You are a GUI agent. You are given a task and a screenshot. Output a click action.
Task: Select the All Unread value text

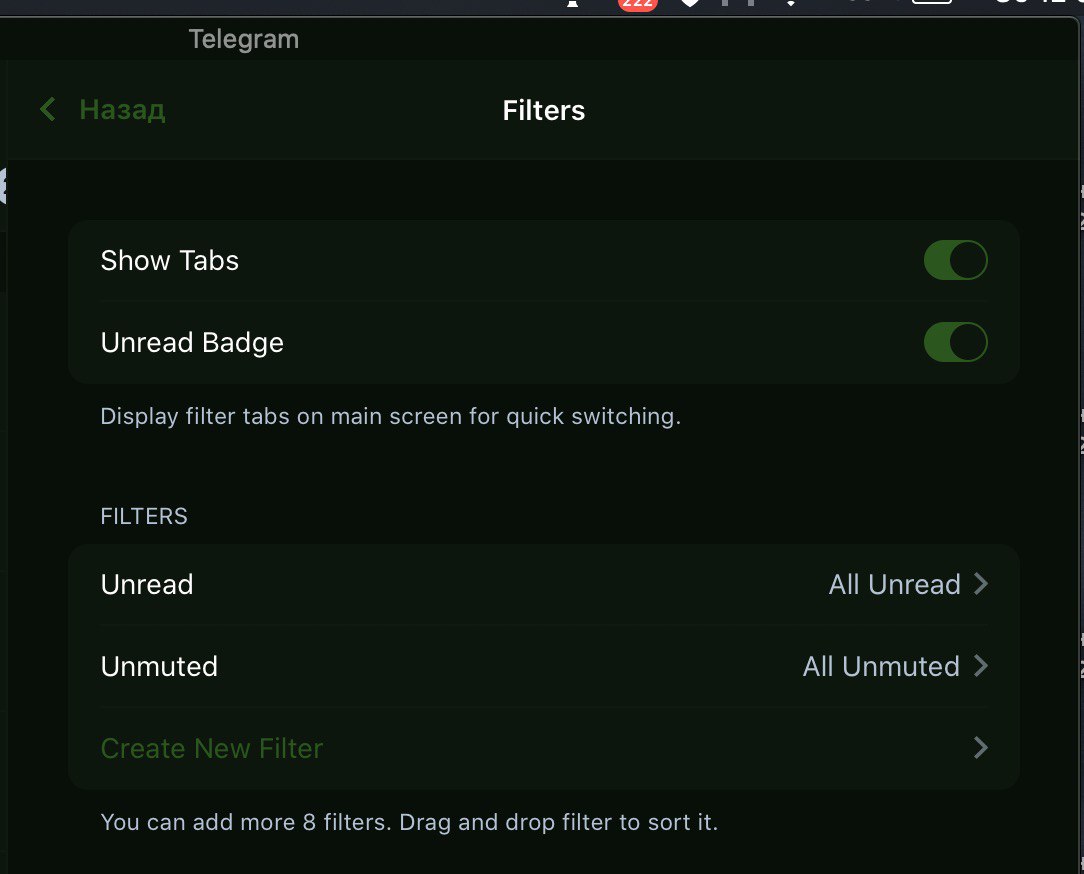coord(895,584)
